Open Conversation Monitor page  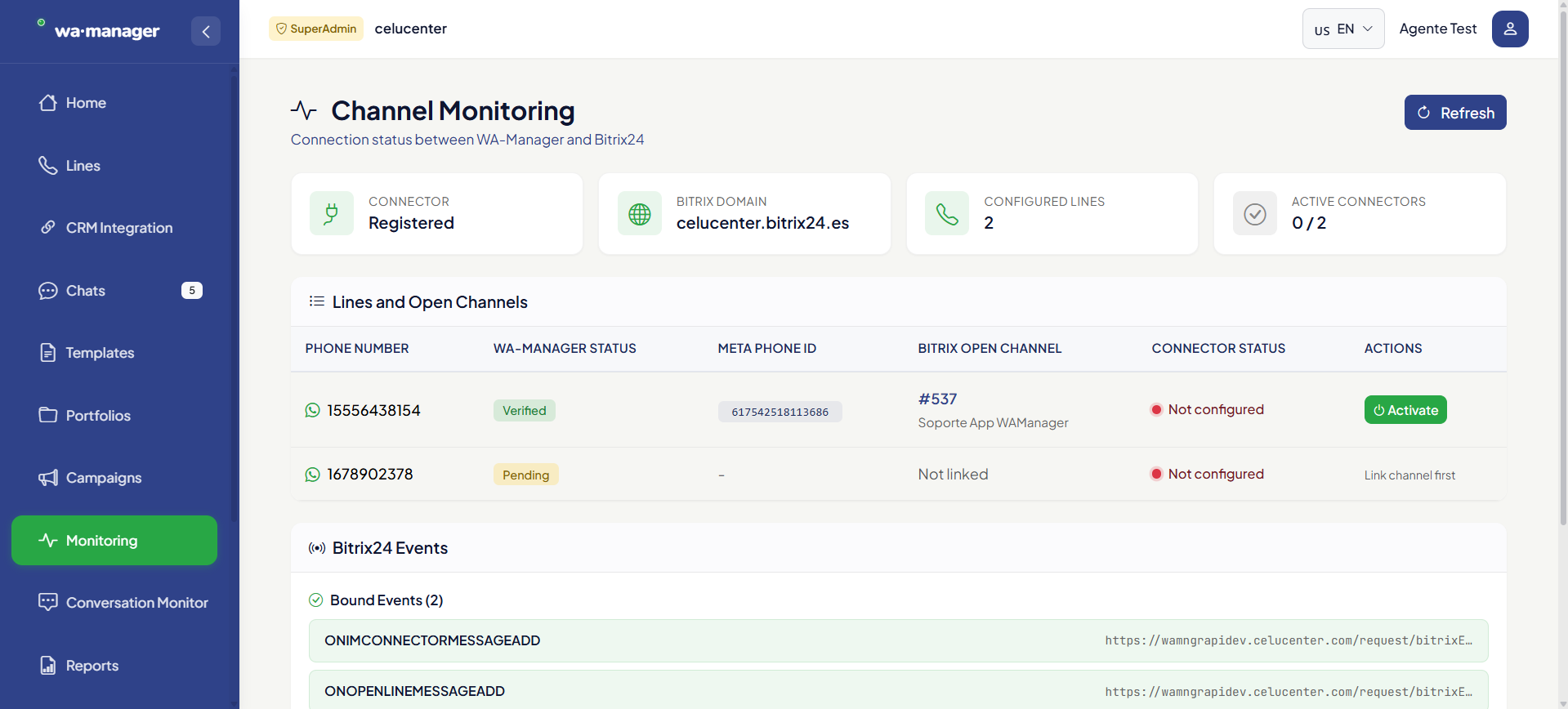[x=114, y=603]
